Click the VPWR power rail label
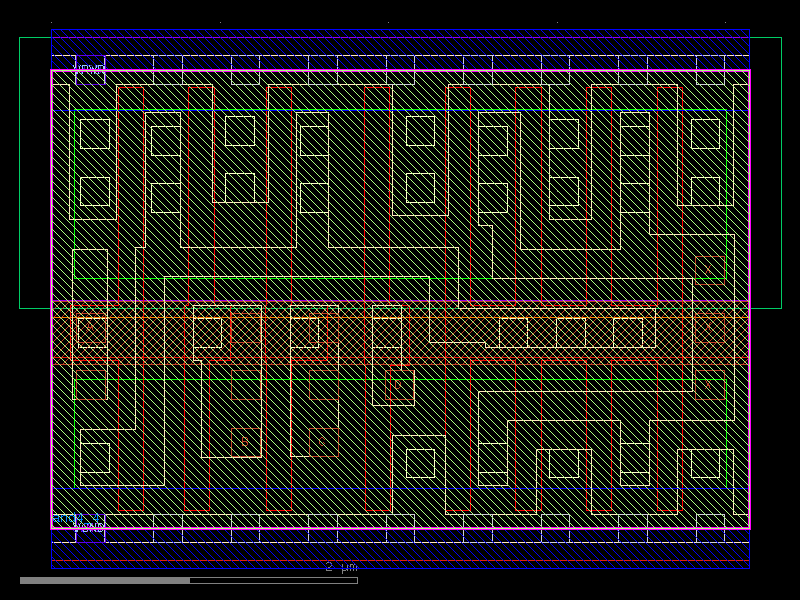Screen dimensions: 800x600 (x=88, y=66)
